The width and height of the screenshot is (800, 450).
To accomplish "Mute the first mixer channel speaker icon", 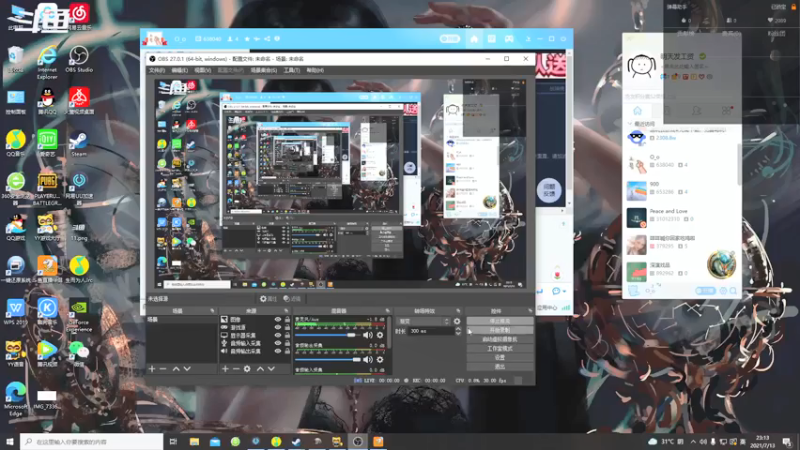I will click(x=367, y=335).
